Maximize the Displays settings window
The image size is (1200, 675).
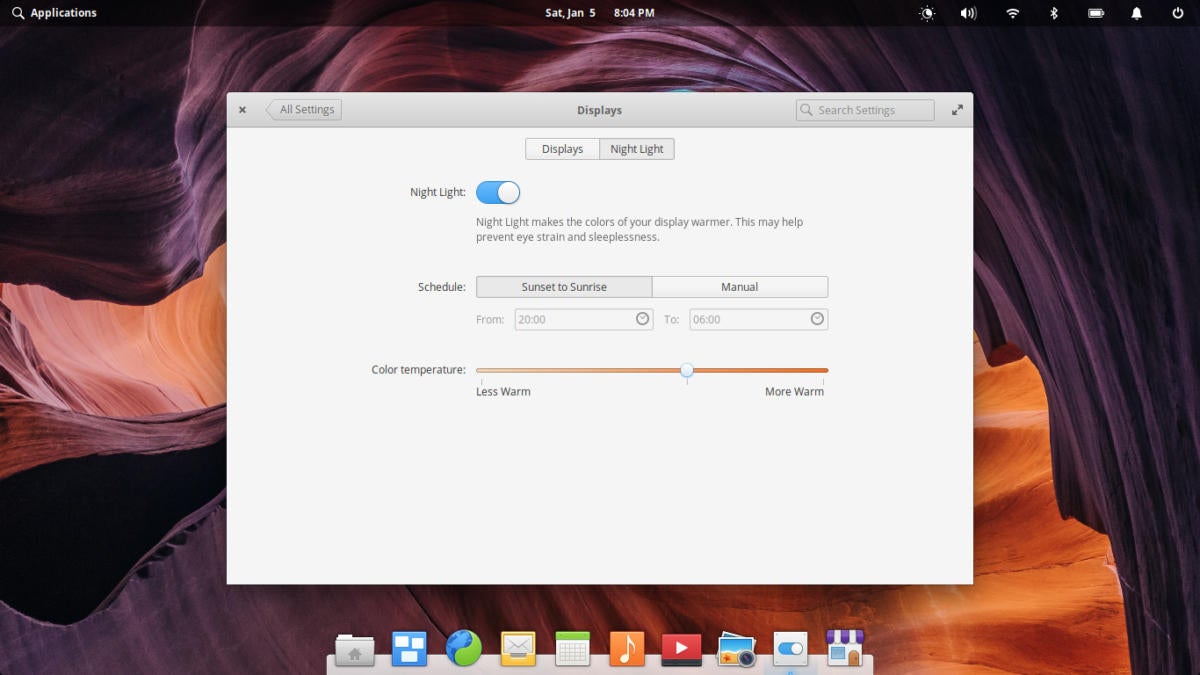coord(957,110)
